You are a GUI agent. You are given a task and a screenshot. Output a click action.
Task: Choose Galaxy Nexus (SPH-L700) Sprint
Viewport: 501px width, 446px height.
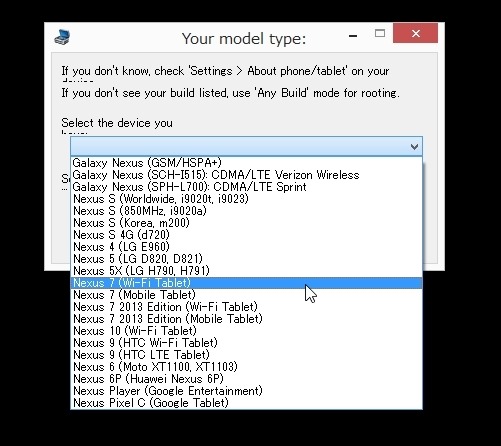point(246,187)
